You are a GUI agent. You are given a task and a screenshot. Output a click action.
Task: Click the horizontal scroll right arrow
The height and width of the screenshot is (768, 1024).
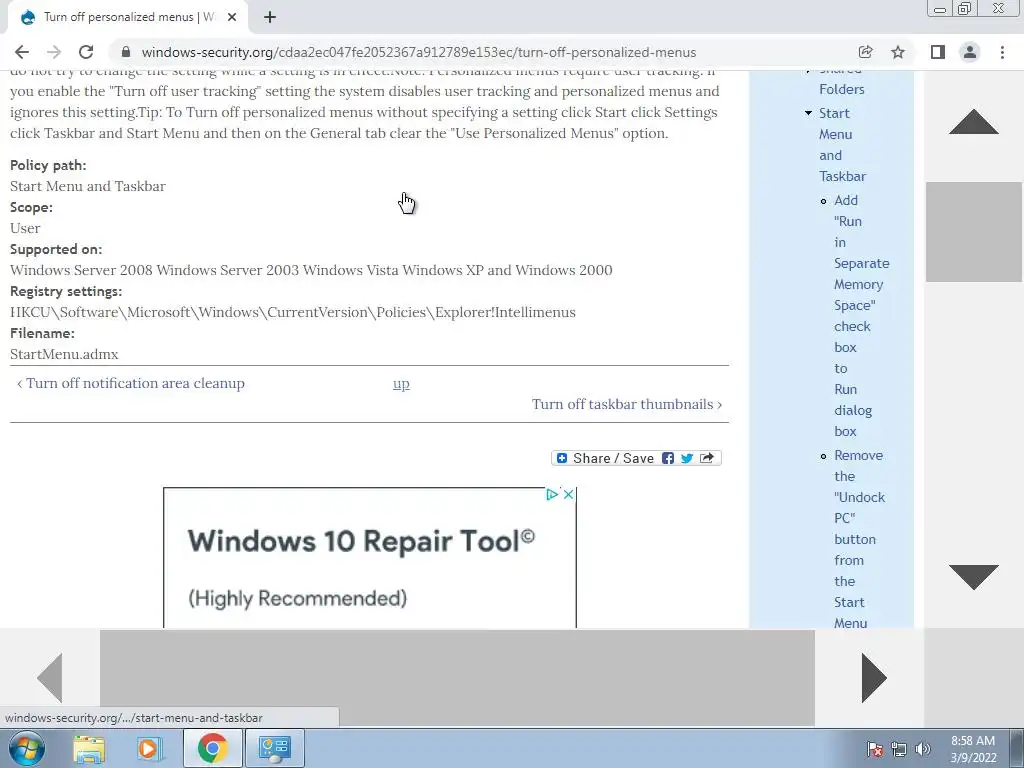(x=874, y=677)
